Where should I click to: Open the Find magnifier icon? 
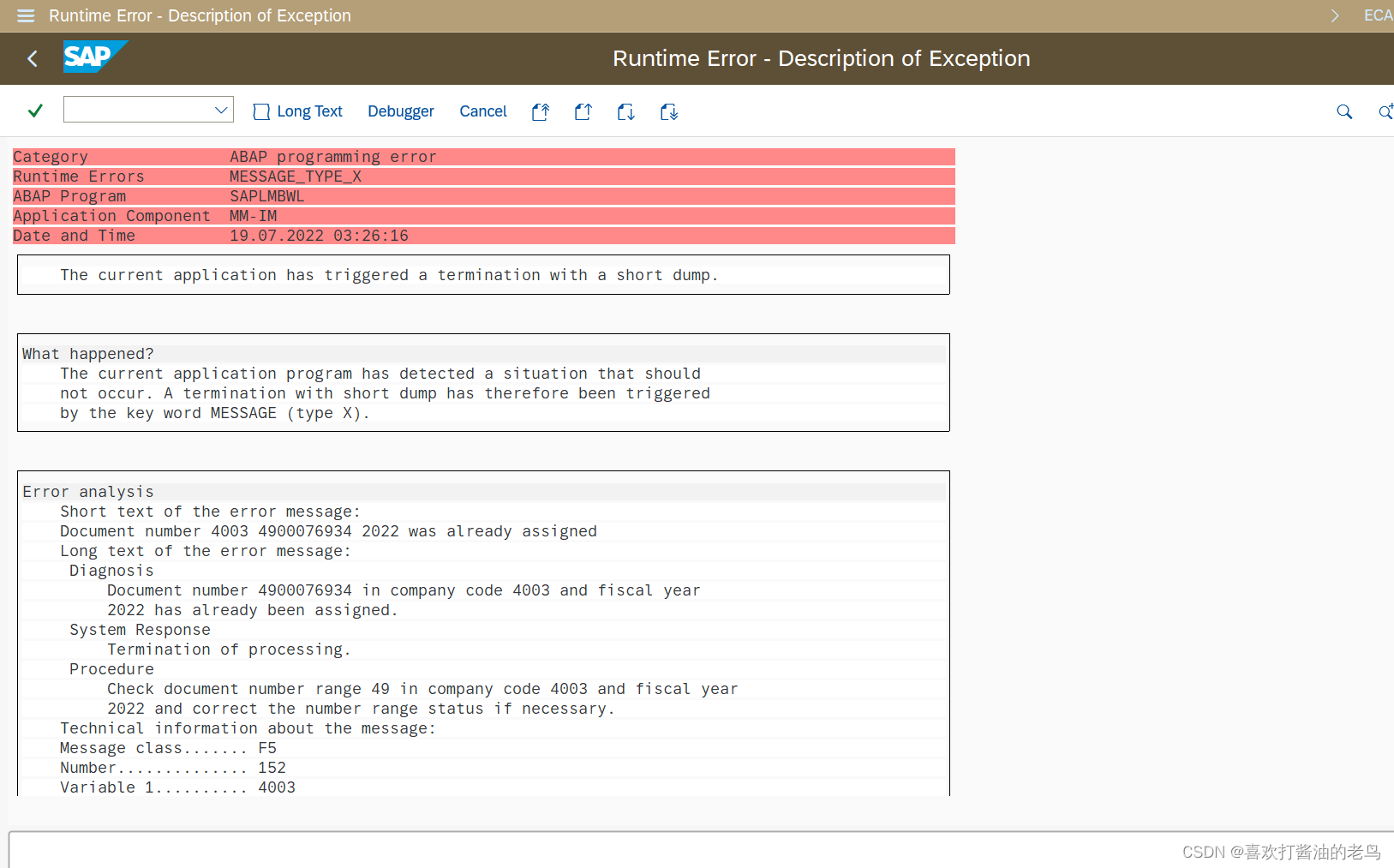(x=1344, y=111)
